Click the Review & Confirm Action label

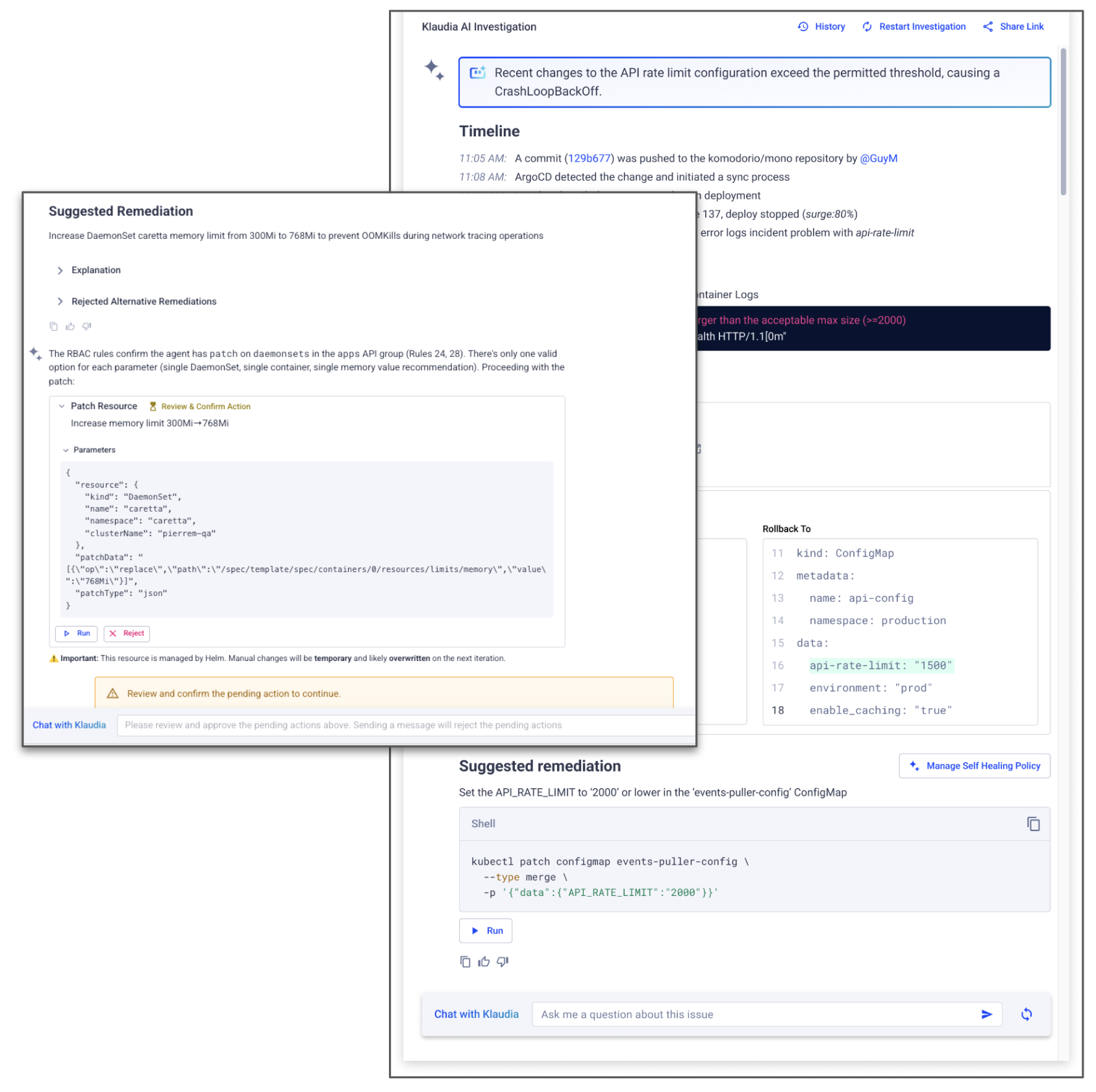click(200, 406)
